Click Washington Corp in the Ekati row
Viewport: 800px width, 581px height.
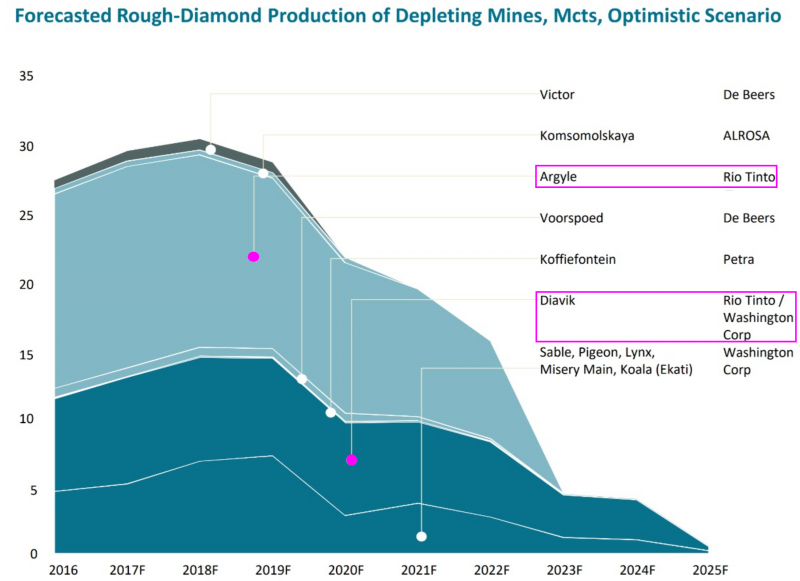(x=758, y=361)
